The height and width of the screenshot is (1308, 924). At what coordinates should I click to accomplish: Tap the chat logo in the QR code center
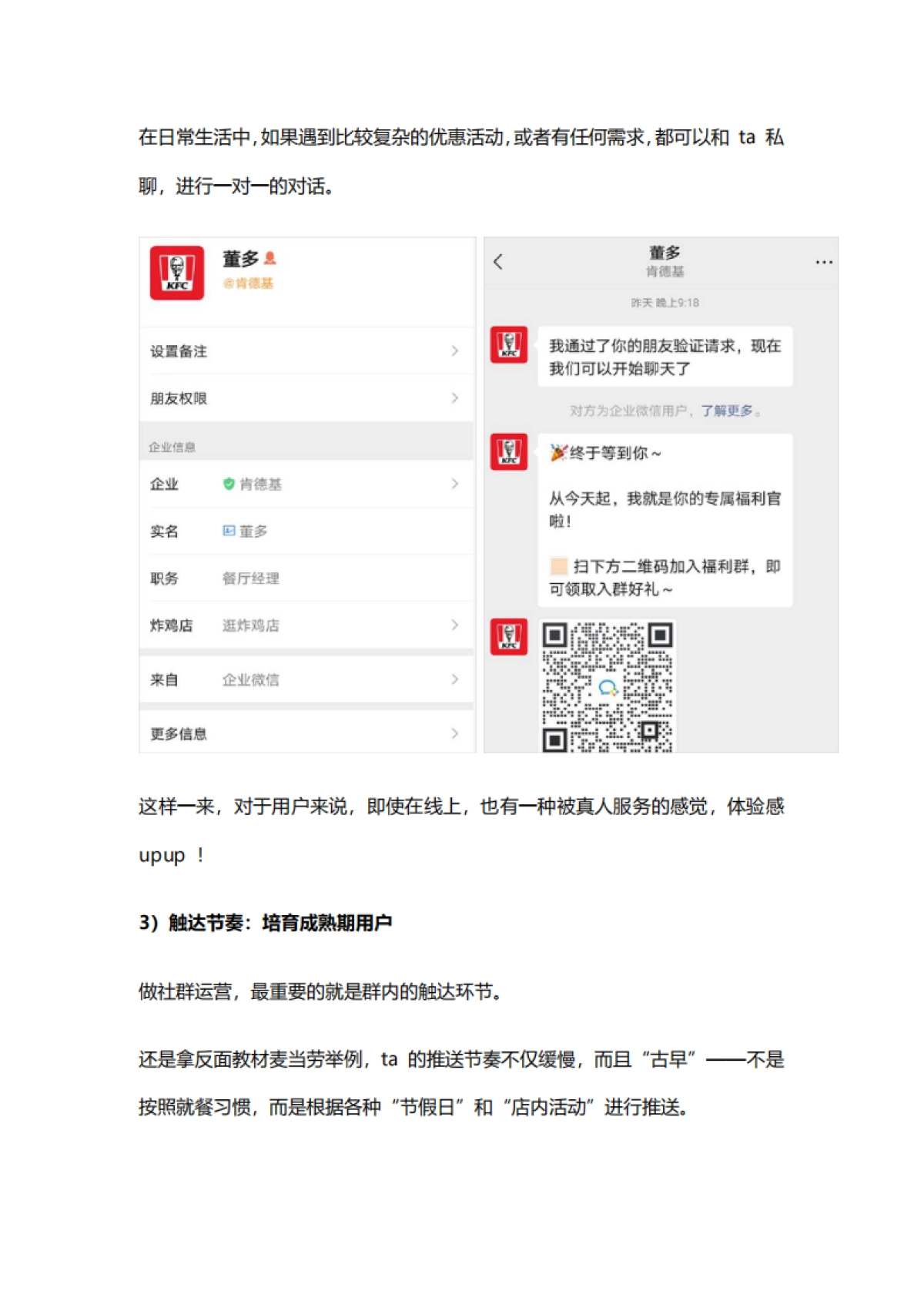coord(608,688)
